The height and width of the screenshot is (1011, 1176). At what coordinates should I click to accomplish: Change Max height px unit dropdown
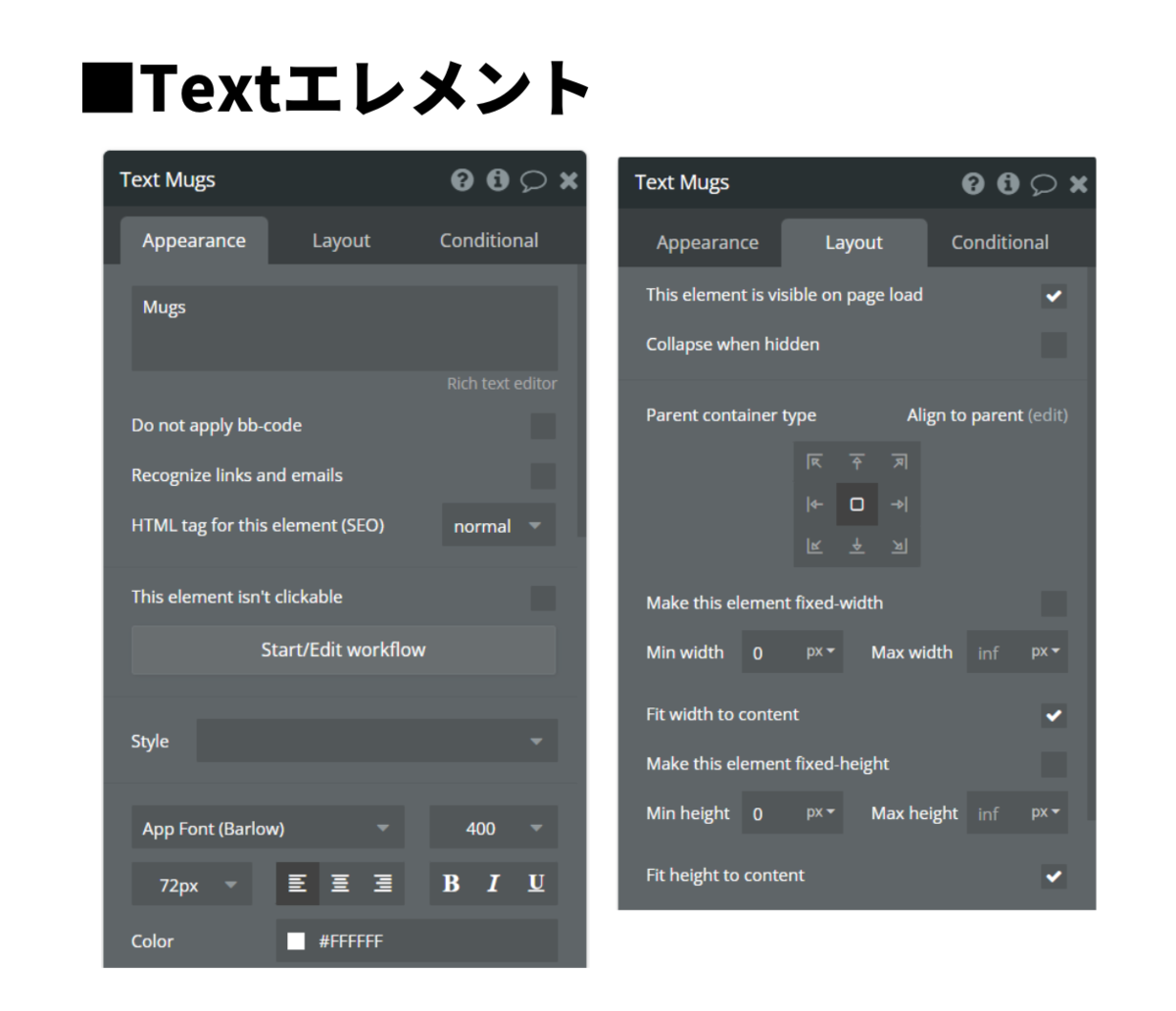pos(1046,813)
